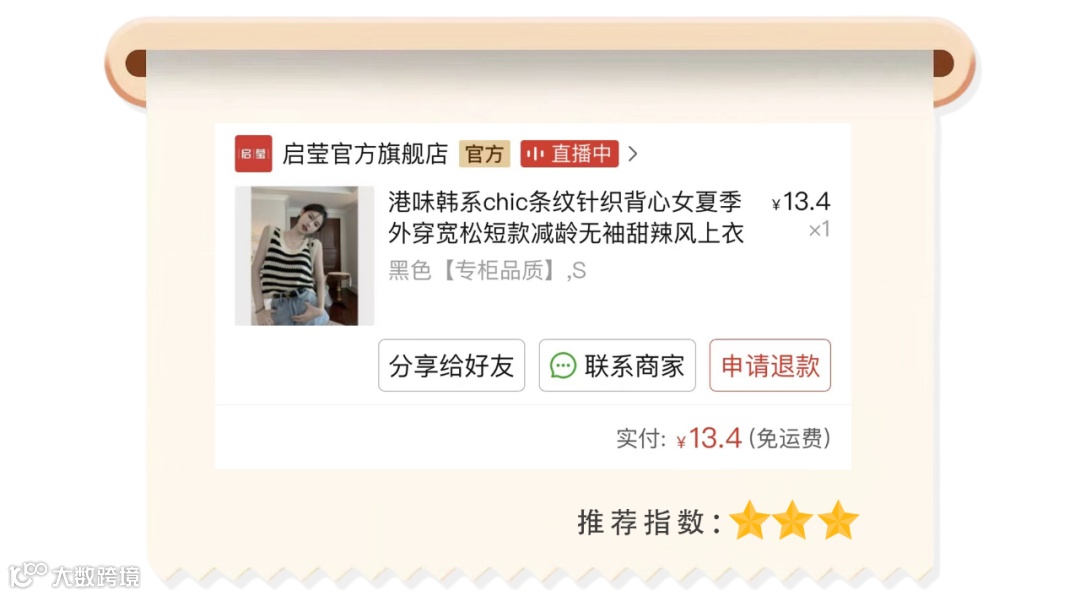This screenshot has height=596, width=1080.
Task: Click the quantity ×1 label
Action: [x=819, y=229]
